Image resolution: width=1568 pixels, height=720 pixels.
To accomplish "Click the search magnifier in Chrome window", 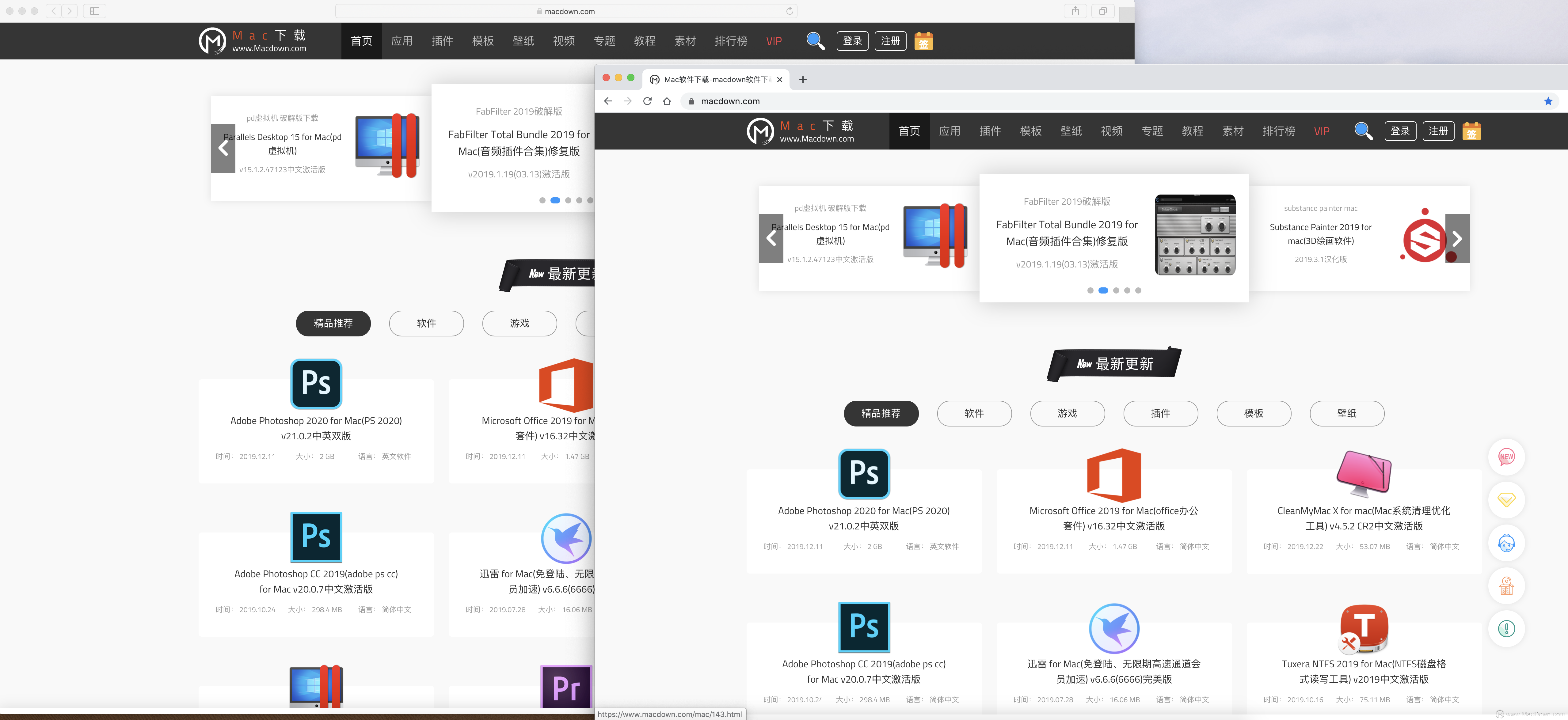I will [1363, 131].
